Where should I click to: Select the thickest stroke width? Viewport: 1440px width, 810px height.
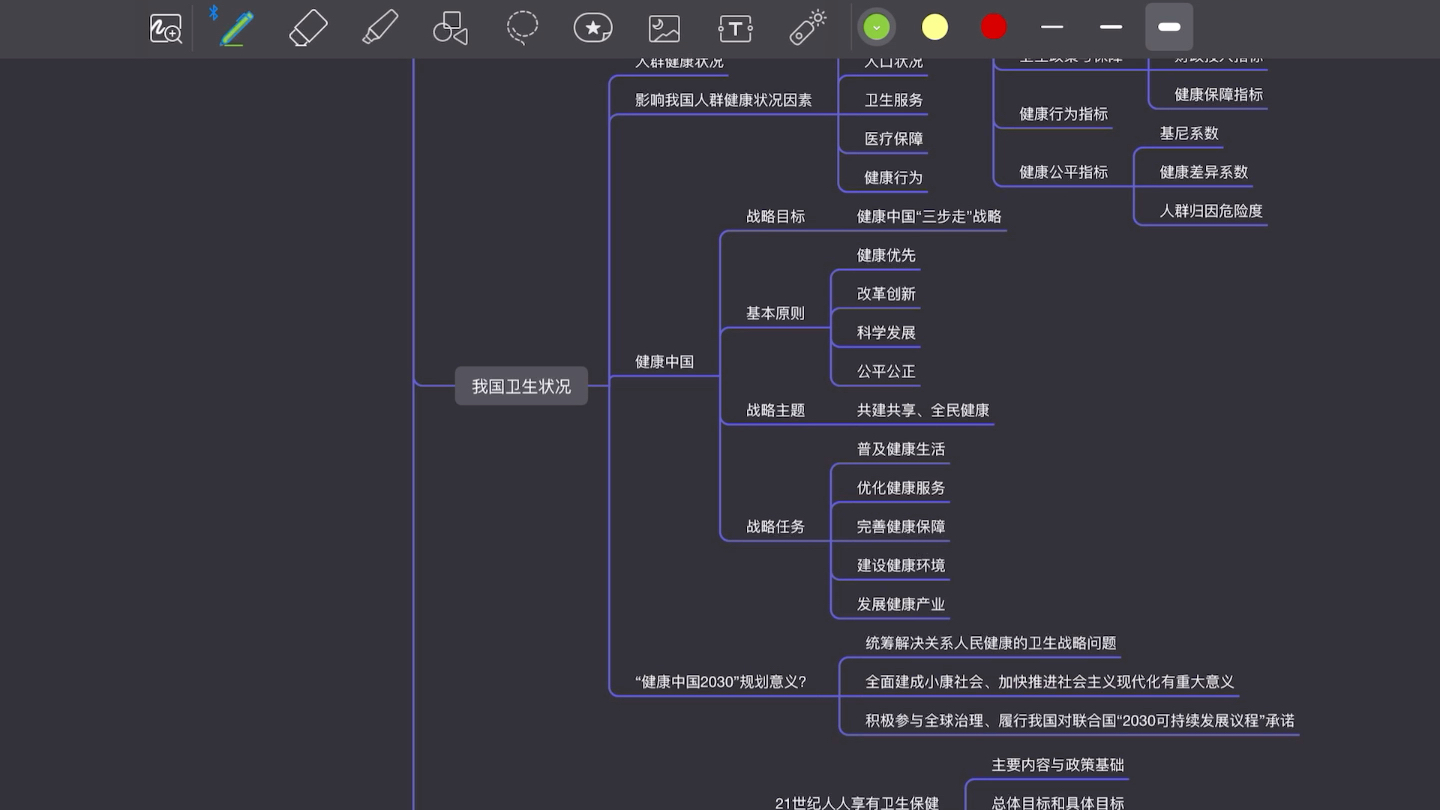[x=1169, y=27]
